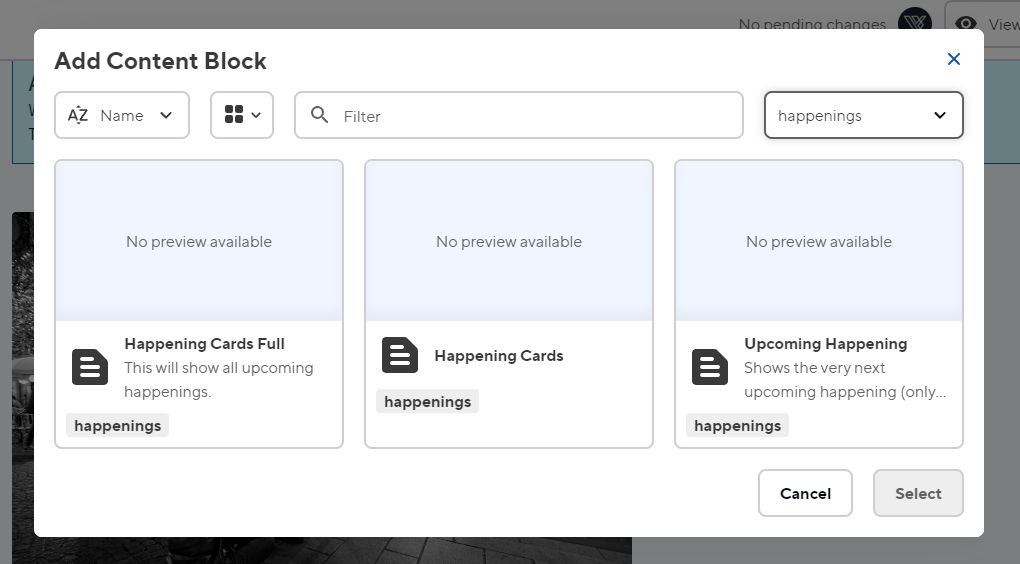Click the happenings tag under Happening Cards
The image size is (1020, 564).
428,401
